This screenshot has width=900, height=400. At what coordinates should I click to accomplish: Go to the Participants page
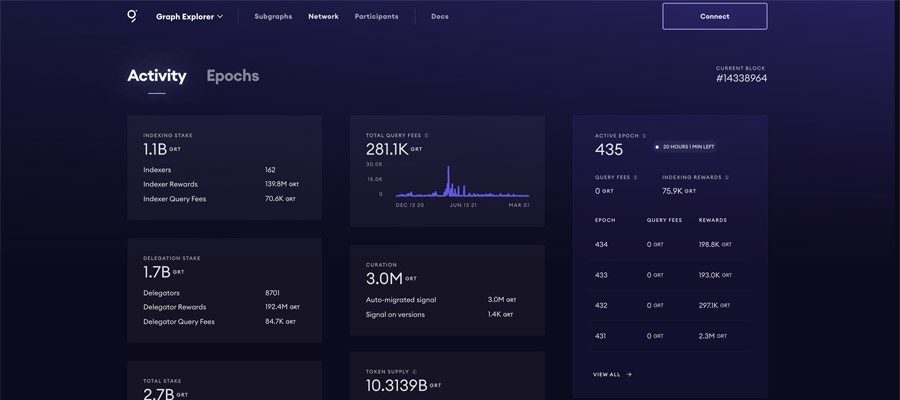tap(377, 17)
